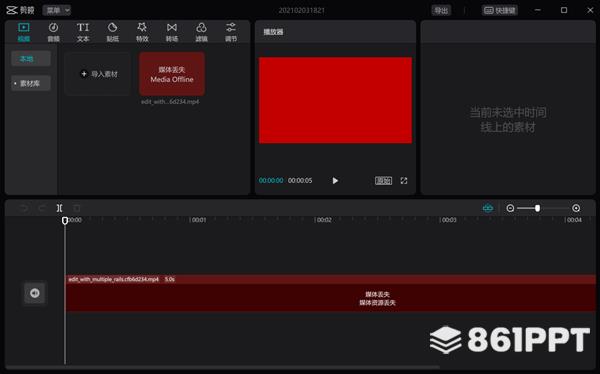Click the 00:03 mark on timeline ruler
Screen dimensions: 600x374
tap(448, 220)
